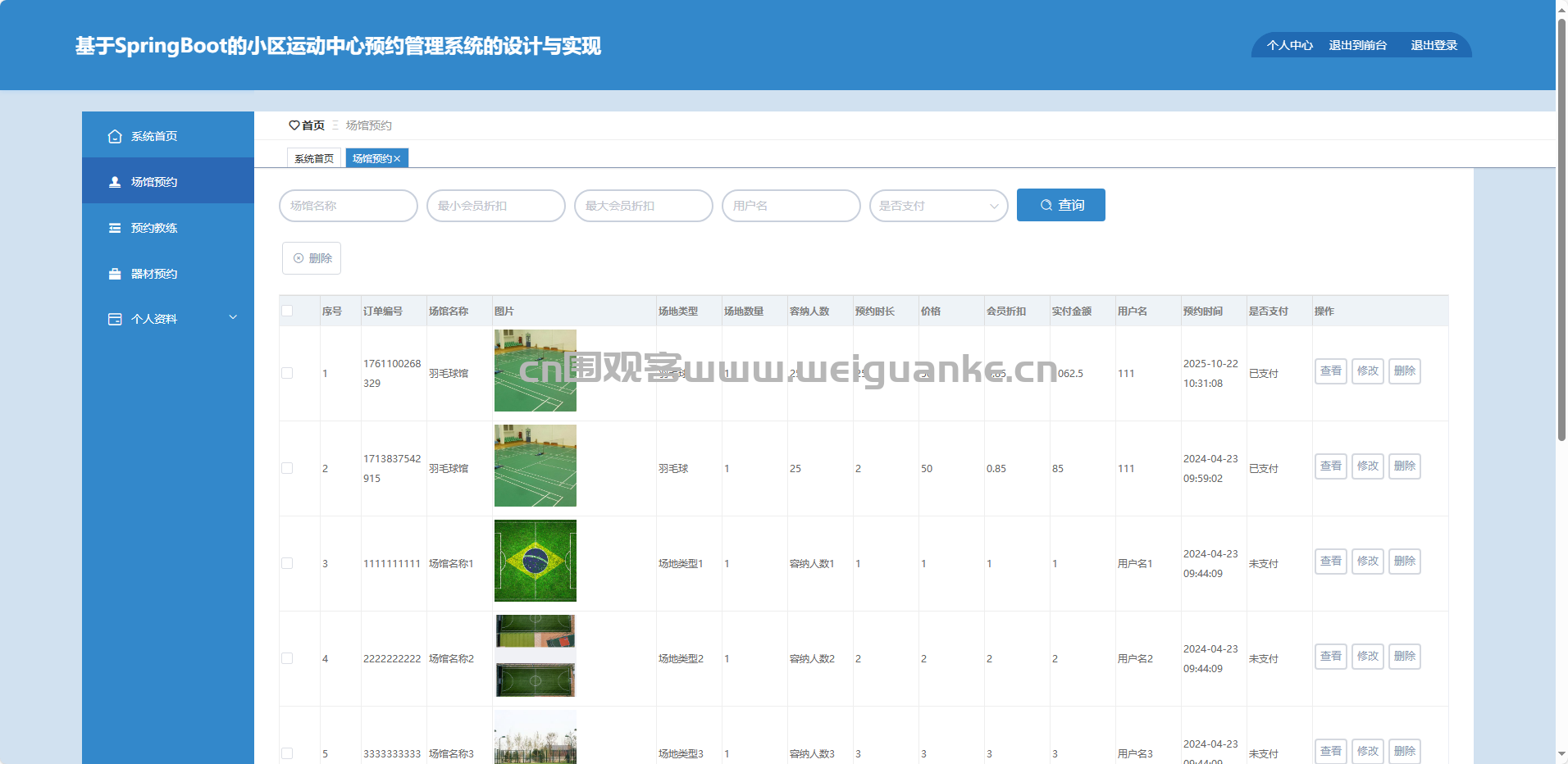Focus the 用户名 search field
The image size is (1568, 764).
pos(791,206)
